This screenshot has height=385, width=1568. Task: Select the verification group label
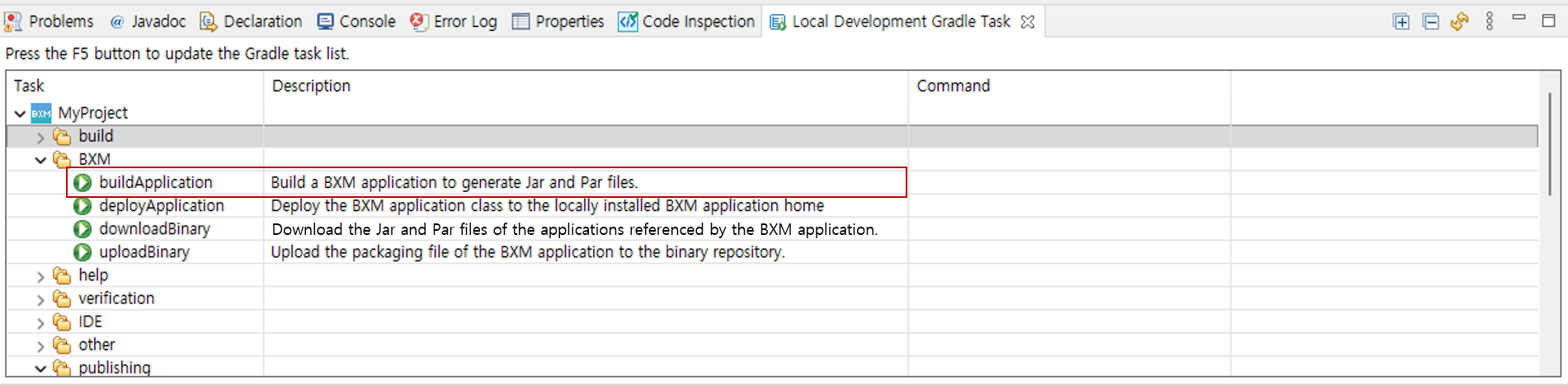point(116,298)
